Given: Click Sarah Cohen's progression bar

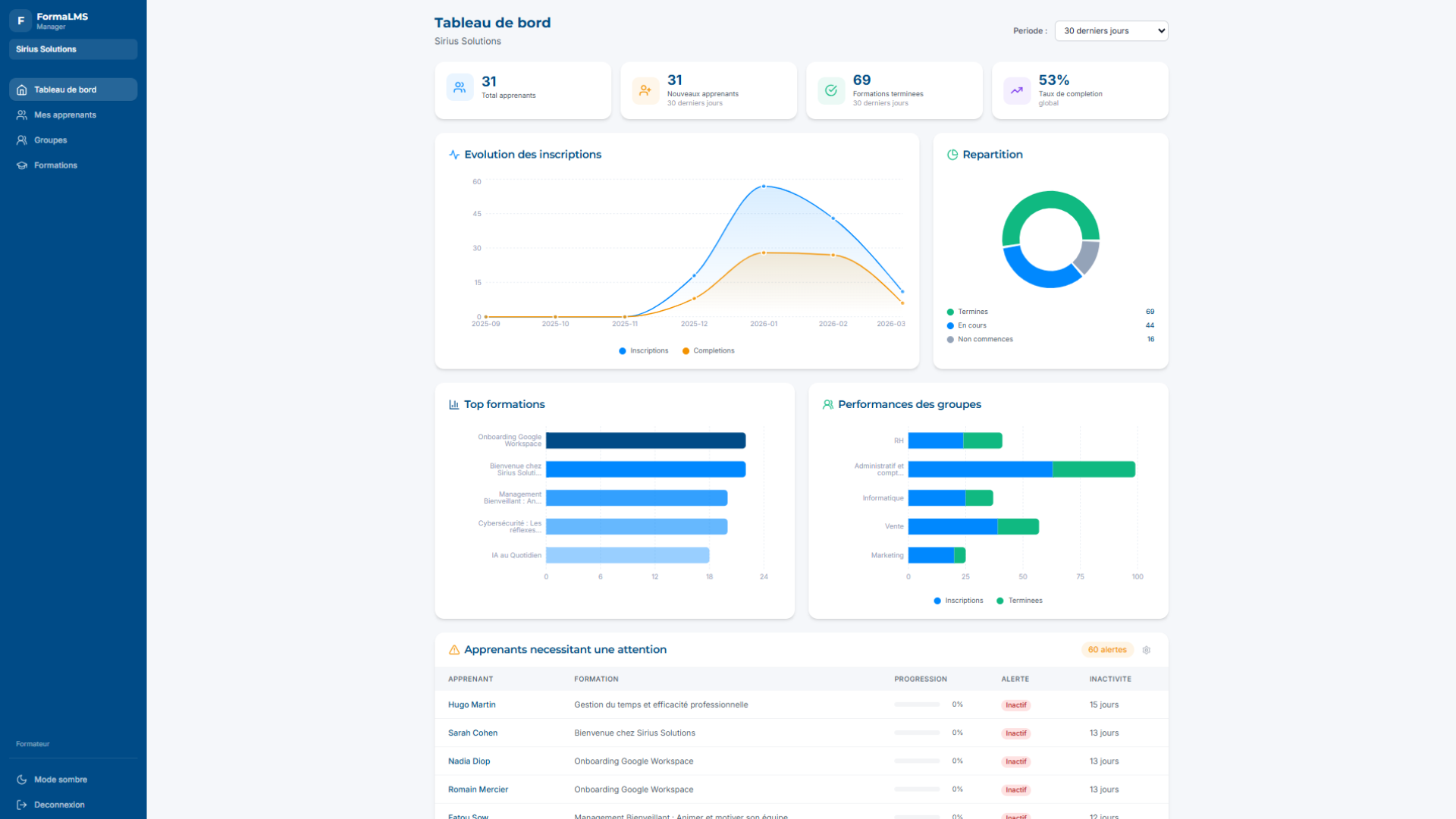Looking at the screenshot, I should [x=917, y=733].
